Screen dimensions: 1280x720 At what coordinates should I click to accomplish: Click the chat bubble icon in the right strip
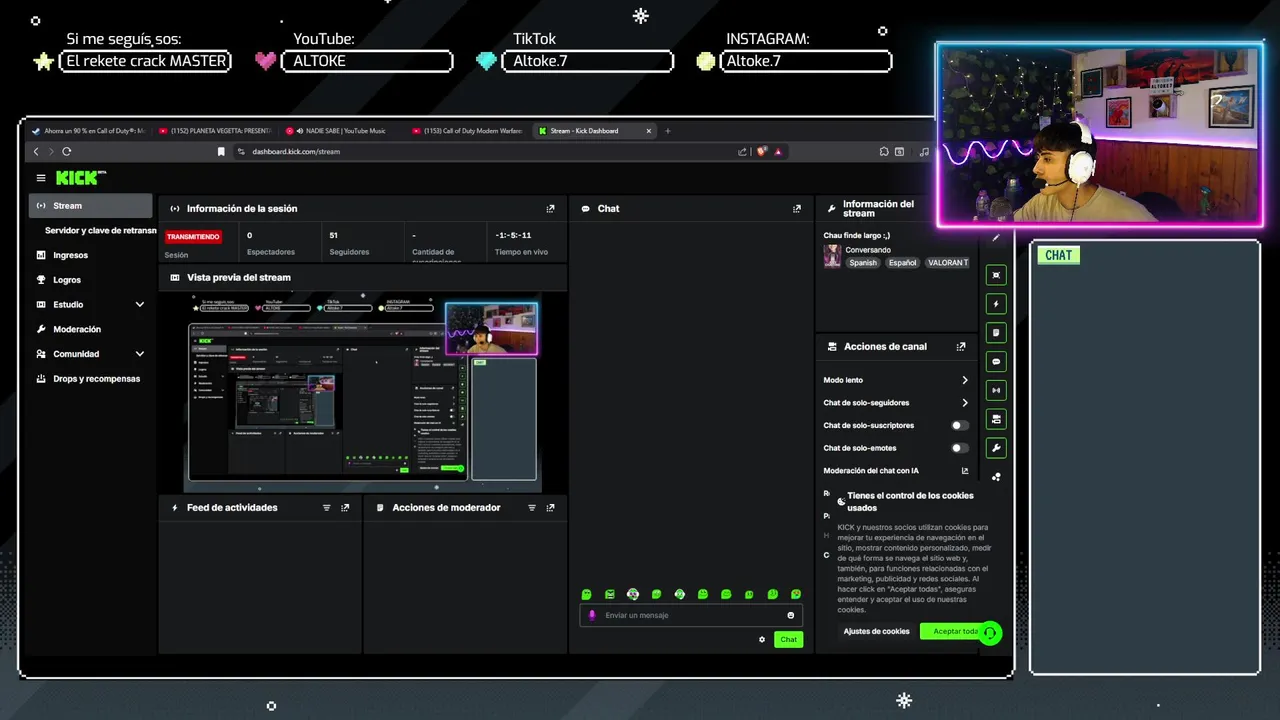pos(995,362)
